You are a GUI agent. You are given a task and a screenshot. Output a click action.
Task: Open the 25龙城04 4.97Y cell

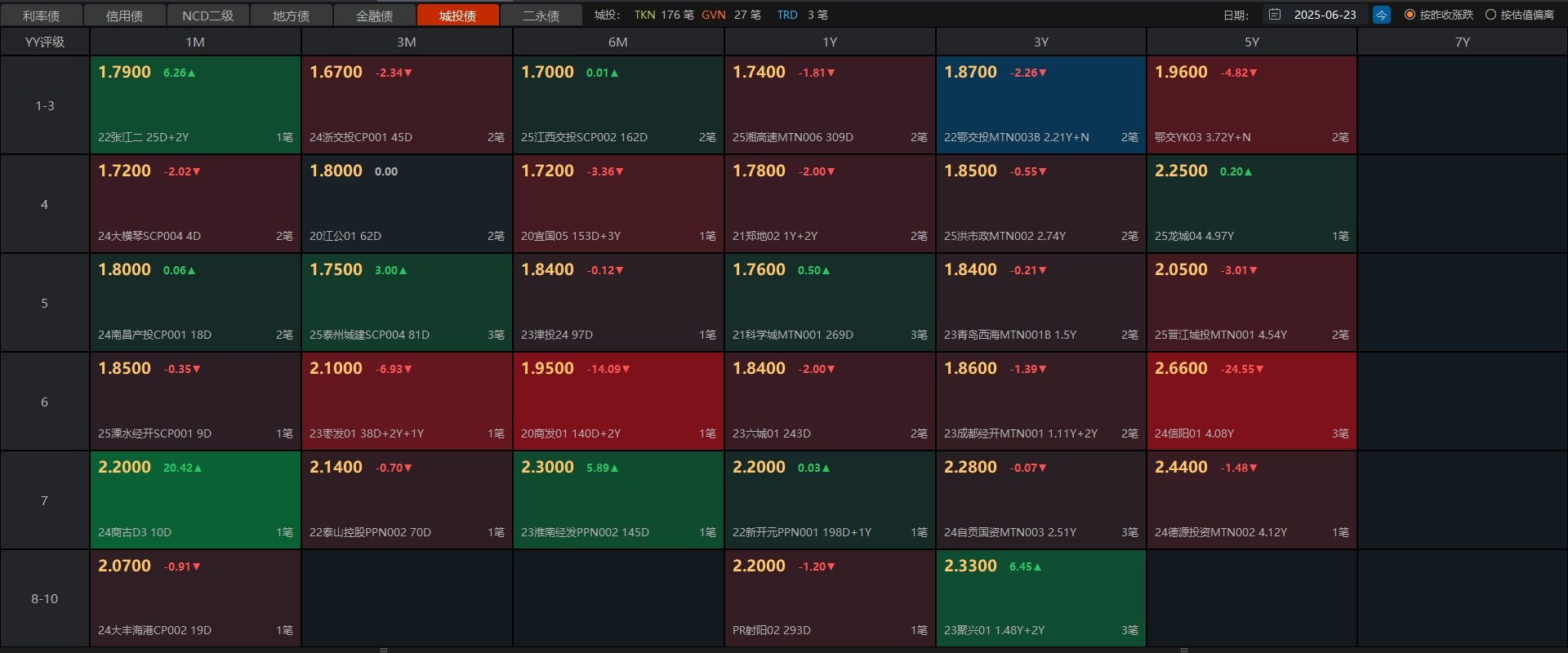(1252, 204)
